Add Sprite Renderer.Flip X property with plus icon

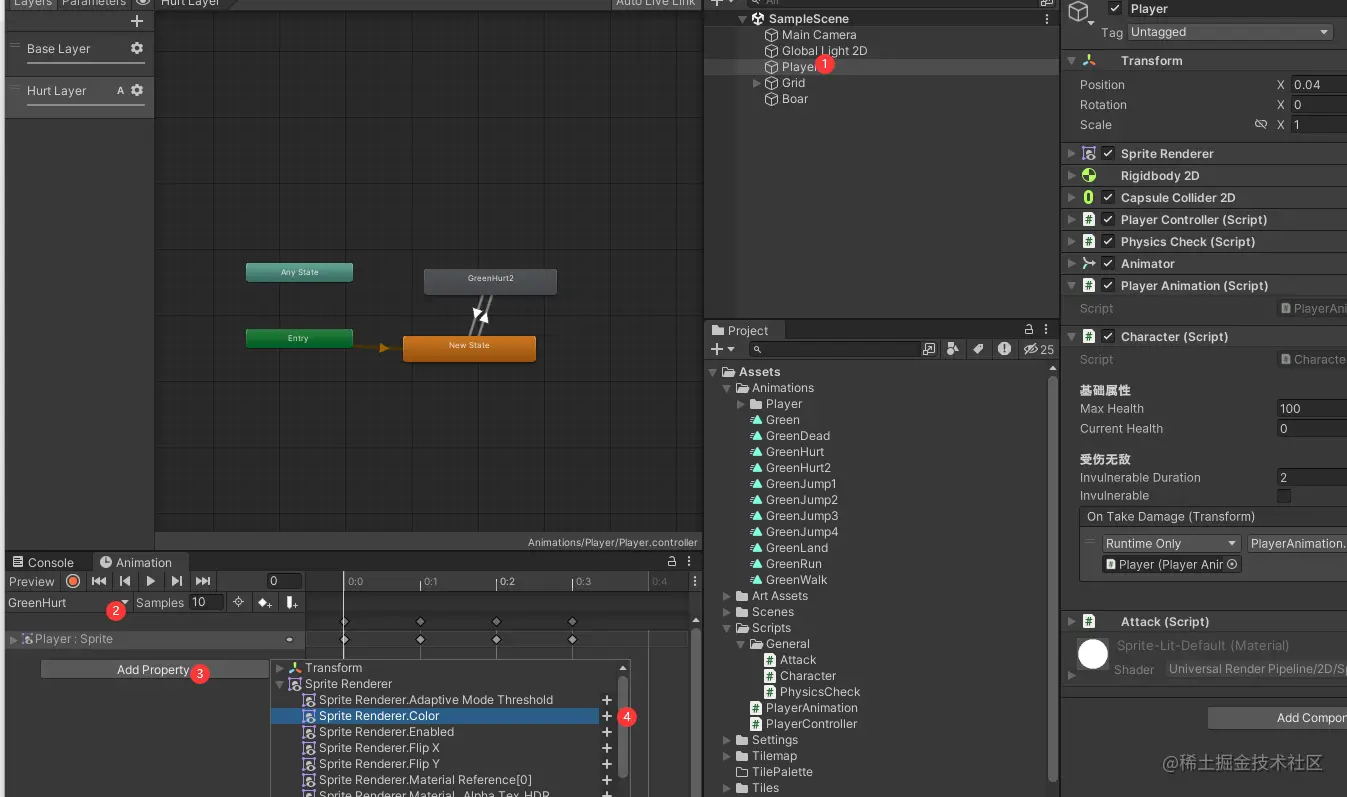point(607,748)
